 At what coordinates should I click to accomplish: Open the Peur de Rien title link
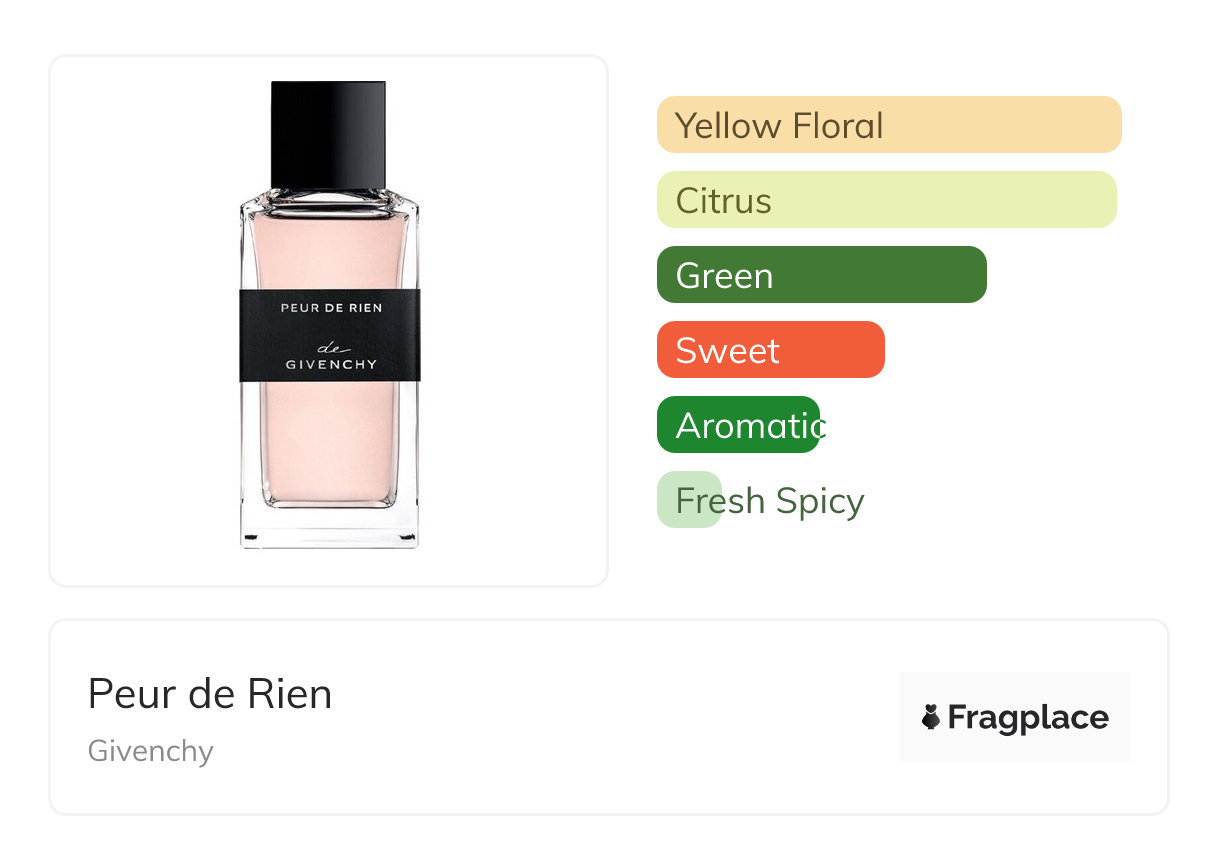(210, 694)
